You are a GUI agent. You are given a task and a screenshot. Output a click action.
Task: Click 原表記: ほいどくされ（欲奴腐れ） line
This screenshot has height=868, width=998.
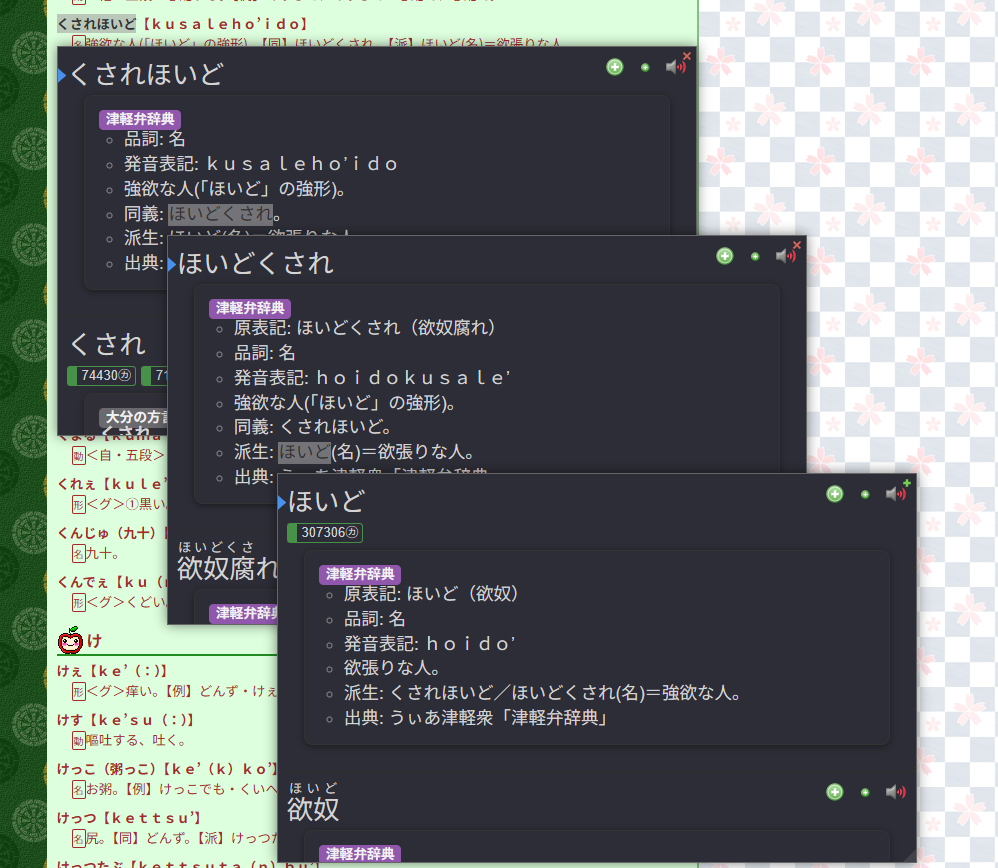[365, 328]
